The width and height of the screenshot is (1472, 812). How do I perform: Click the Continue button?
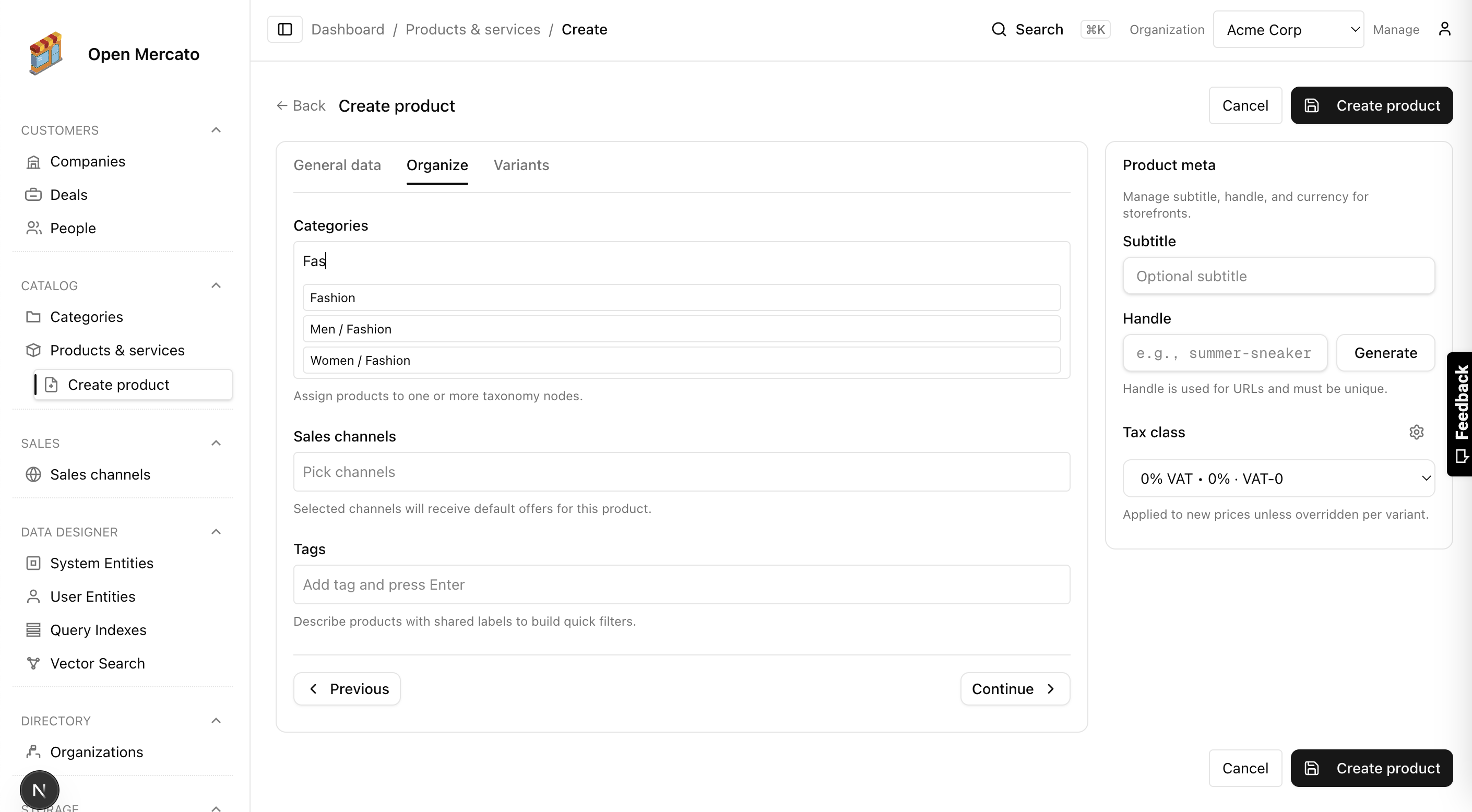click(1014, 688)
